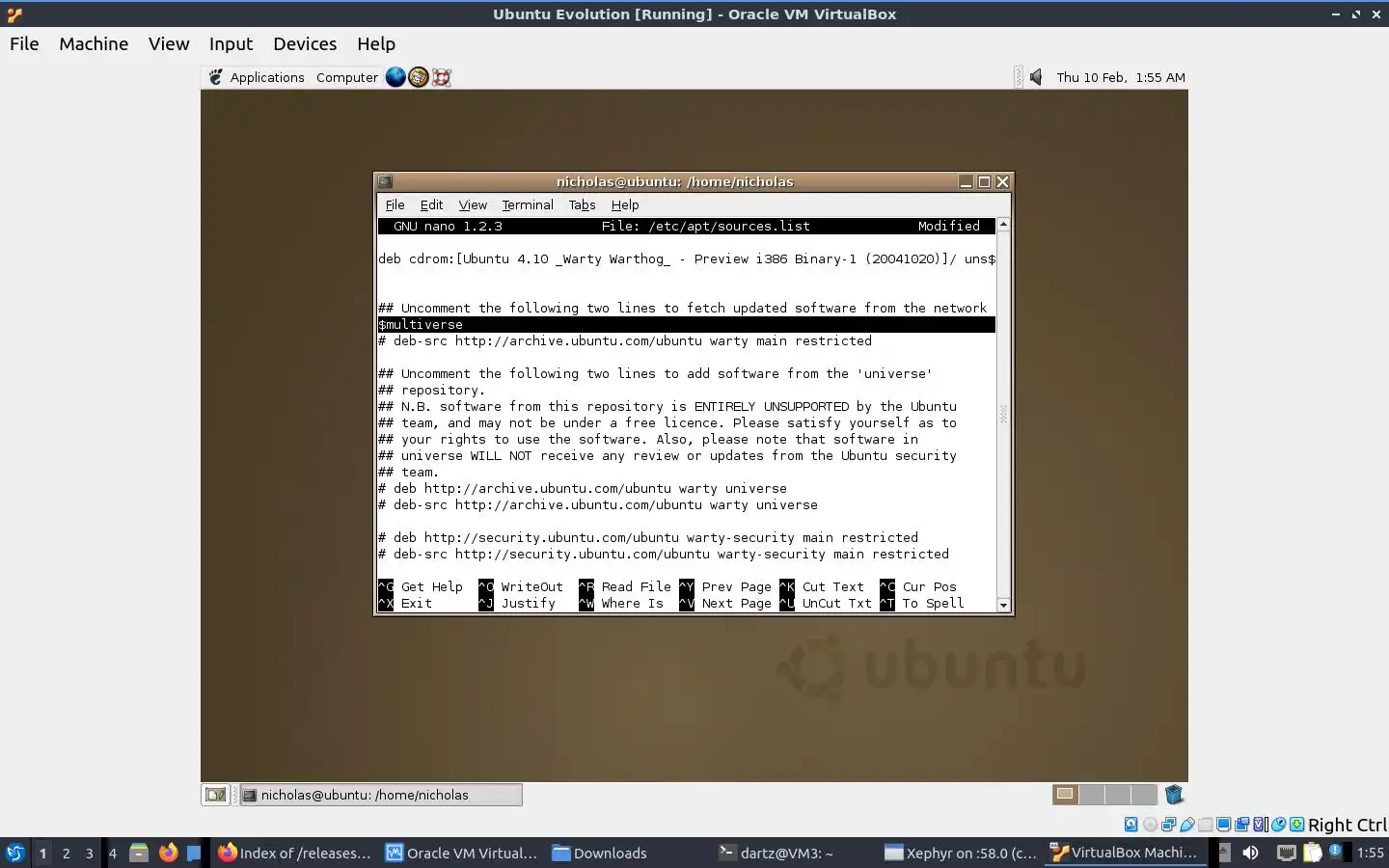
Task: Open VirtualBox Help menu
Action: (376, 43)
